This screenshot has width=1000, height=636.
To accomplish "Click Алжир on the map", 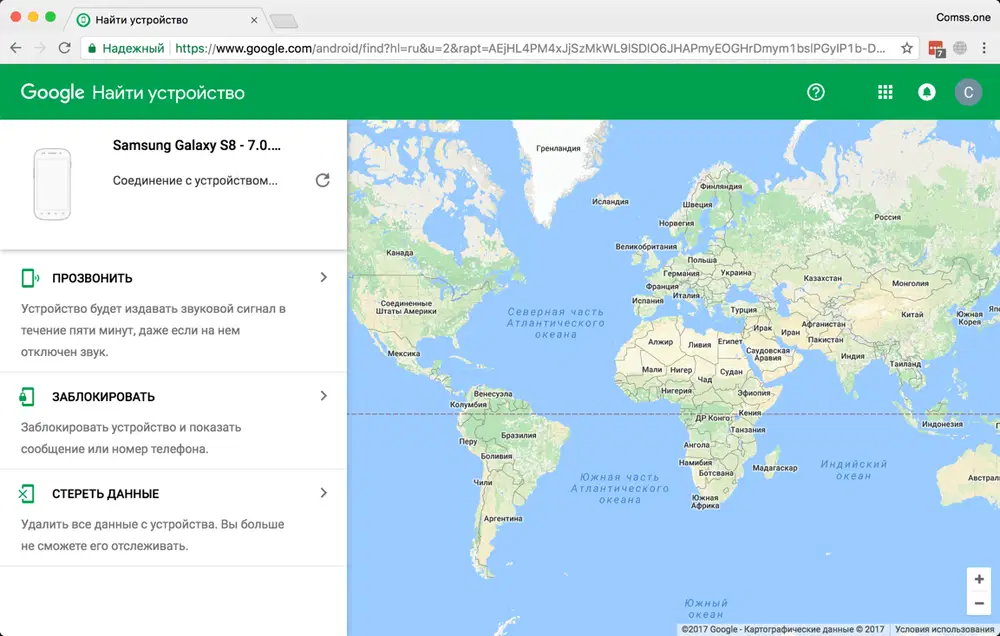I will coord(660,342).
